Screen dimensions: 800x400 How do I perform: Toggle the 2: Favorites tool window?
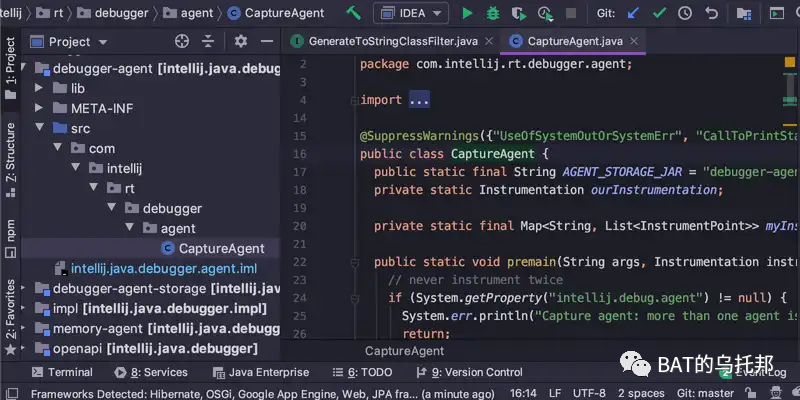[10, 317]
